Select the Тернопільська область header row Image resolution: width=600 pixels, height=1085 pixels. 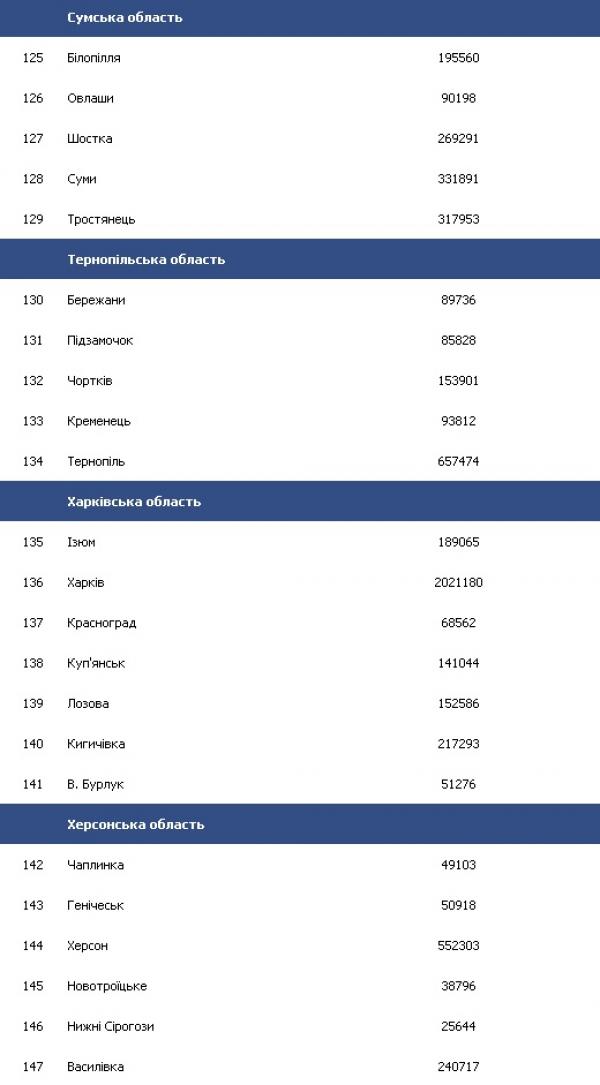pyautogui.click(x=146, y=260)
